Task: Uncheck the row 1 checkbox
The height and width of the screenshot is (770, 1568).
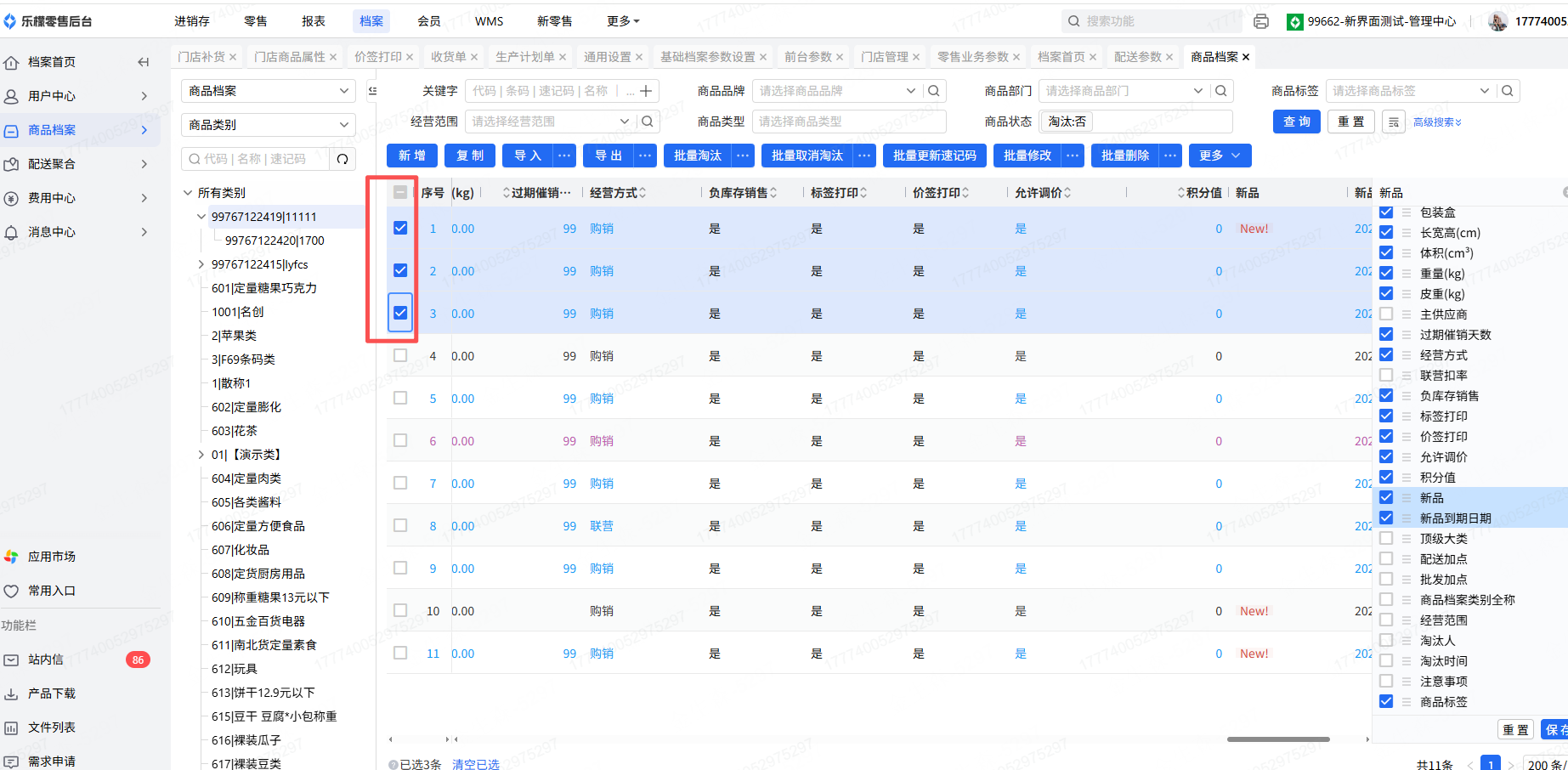Action: coord(400,228)
